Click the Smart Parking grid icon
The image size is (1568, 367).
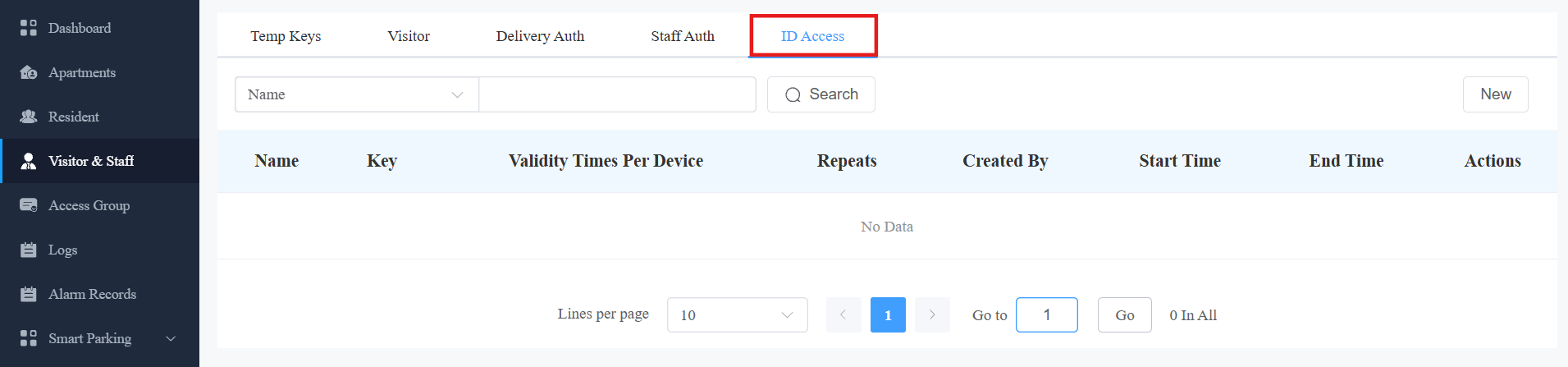29,338
